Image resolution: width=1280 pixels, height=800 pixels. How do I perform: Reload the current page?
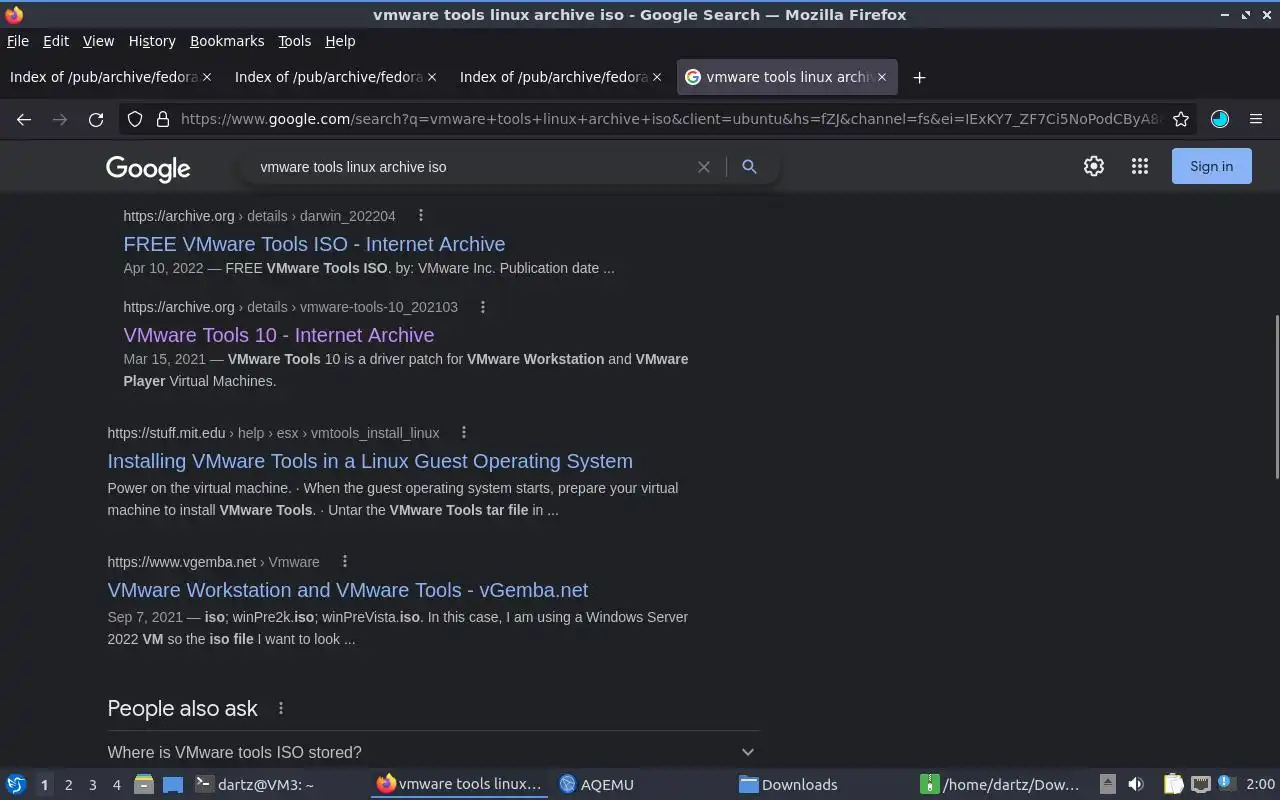coord(96,119)
